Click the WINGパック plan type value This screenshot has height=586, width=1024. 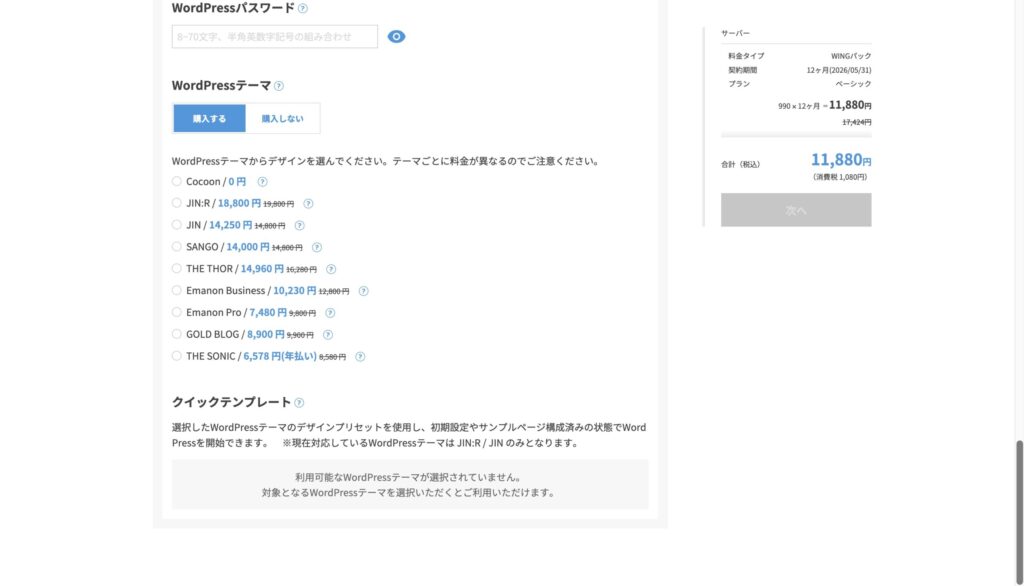tap(851, 56)
